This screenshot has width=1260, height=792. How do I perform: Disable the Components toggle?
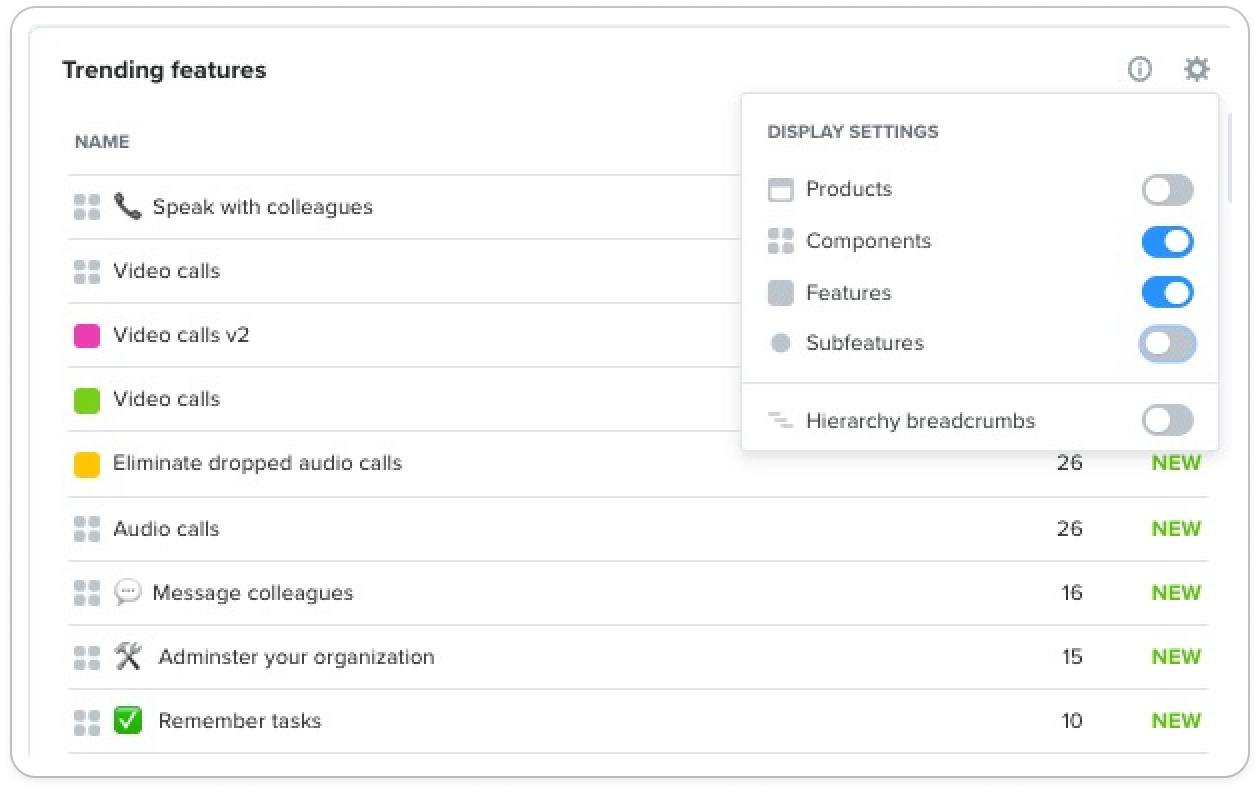[x=1168, y=241]
